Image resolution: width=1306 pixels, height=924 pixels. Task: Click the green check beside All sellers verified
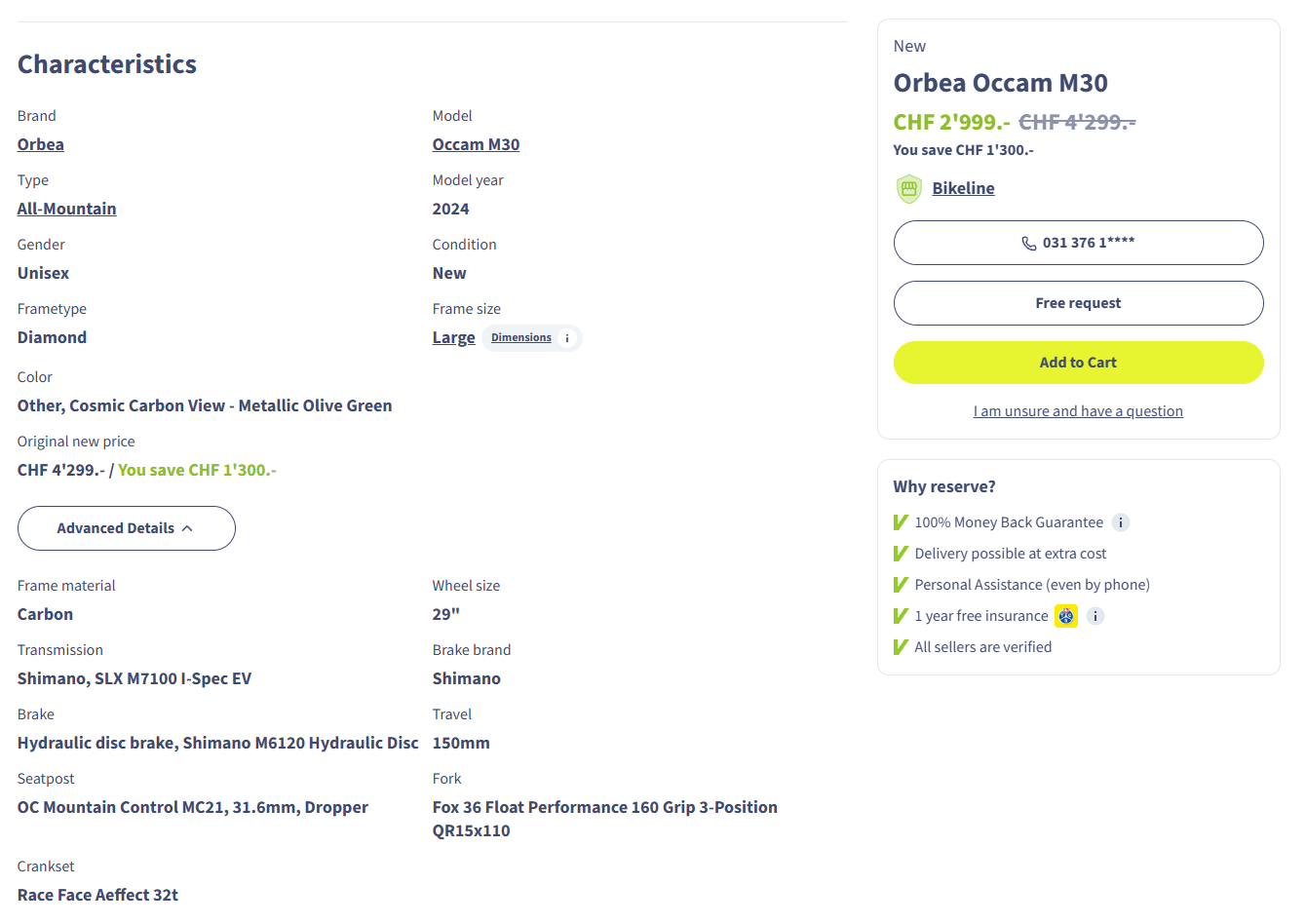pos(901,647)
